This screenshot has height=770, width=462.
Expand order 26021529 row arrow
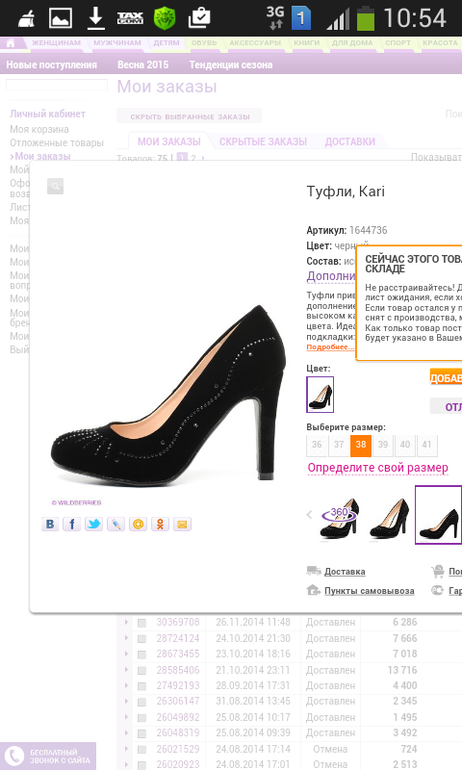(x=126, y=749)
